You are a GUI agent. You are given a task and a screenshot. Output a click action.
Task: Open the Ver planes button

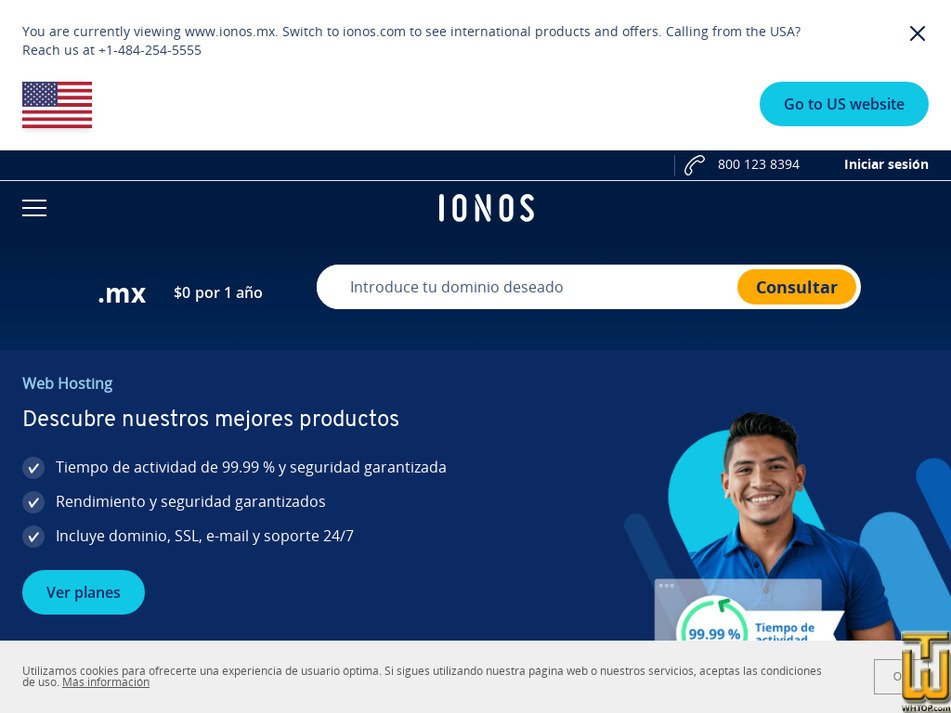point(84,592)
